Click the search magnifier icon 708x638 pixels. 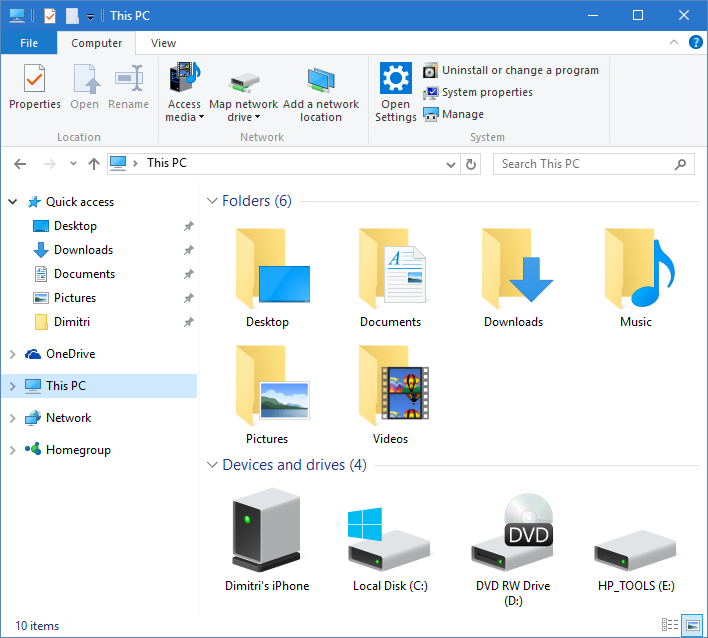point(680,164)
